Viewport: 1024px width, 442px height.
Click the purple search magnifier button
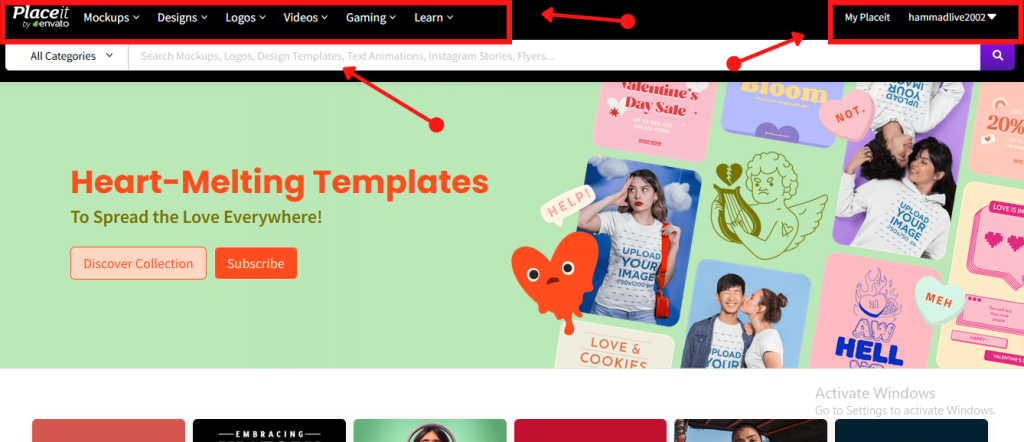pos(997,56)
